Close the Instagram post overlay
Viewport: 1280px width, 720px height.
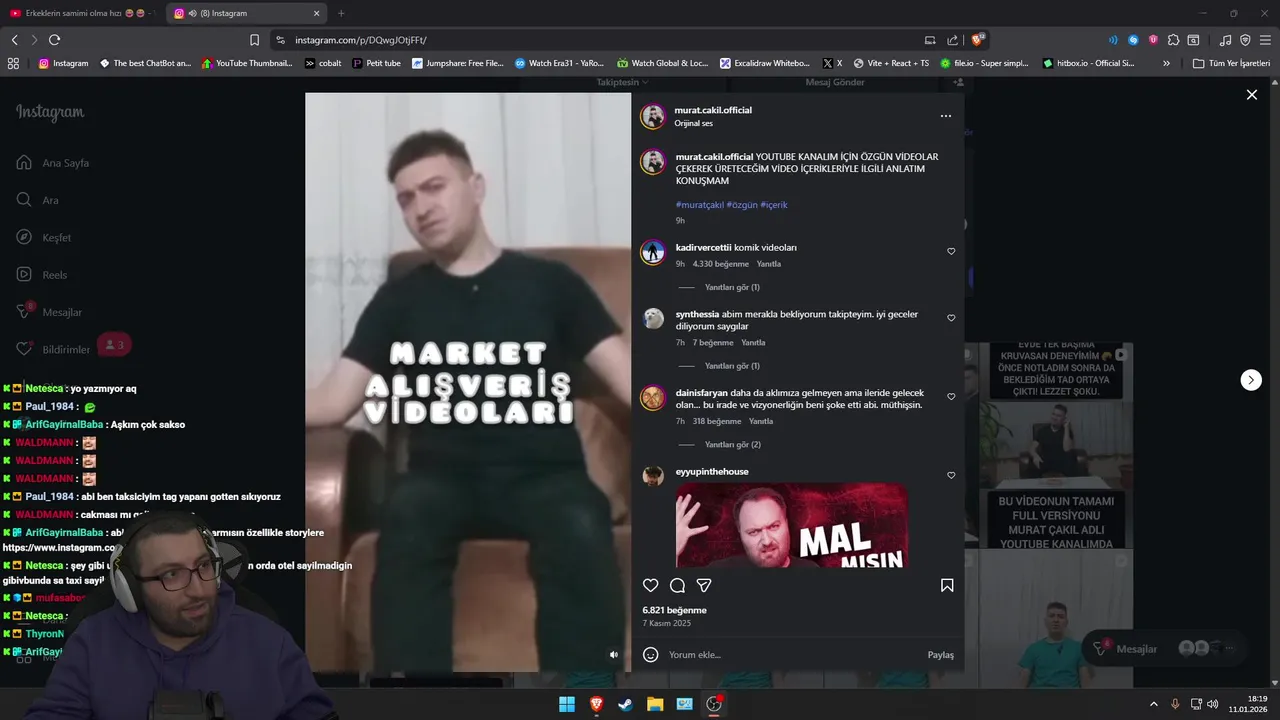tap(1251, 95)
